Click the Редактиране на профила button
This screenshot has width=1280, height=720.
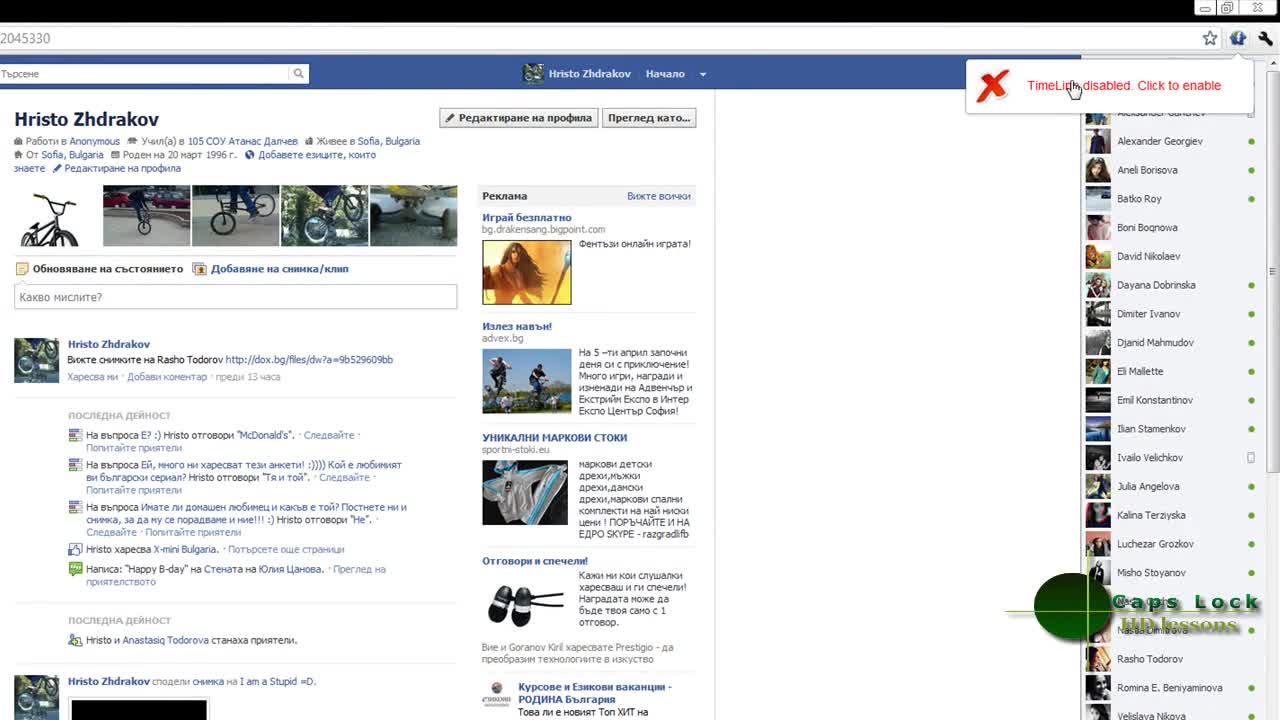[519, 118]
